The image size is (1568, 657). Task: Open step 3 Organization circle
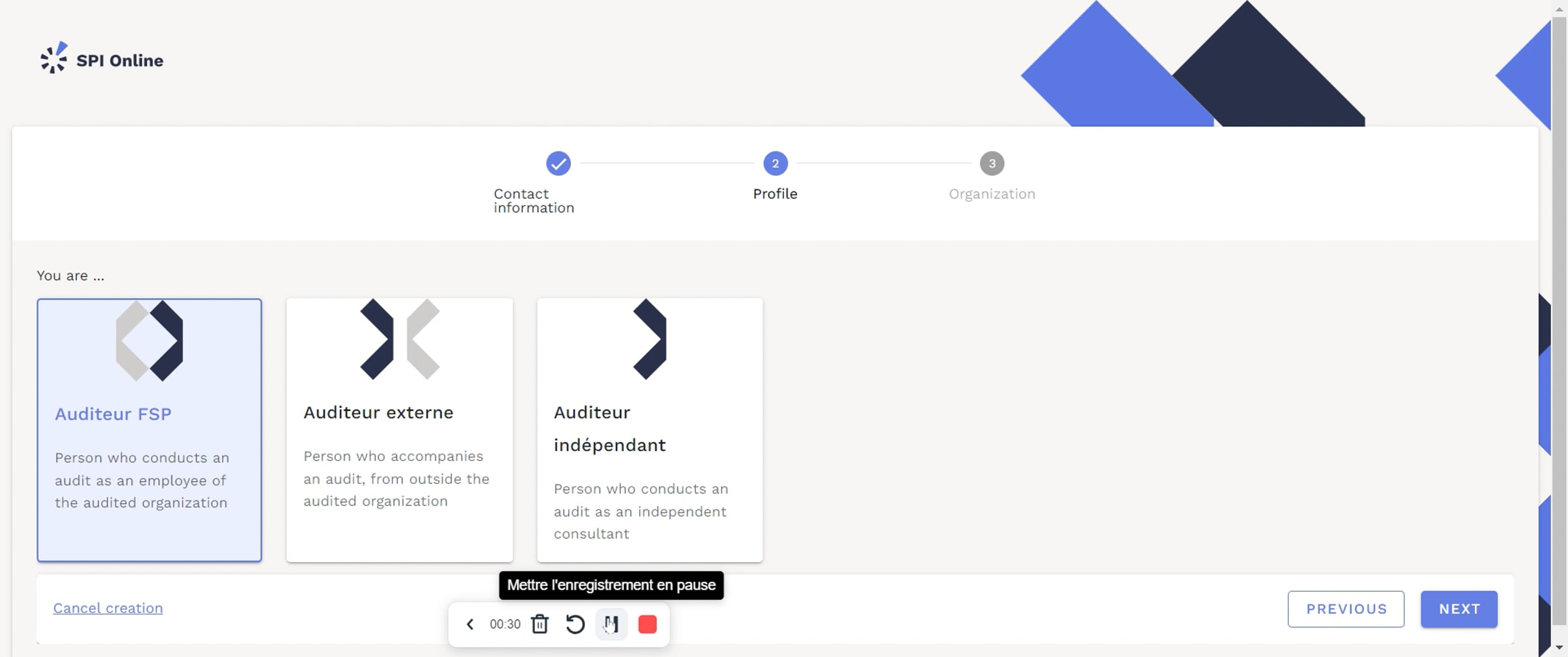992,163
